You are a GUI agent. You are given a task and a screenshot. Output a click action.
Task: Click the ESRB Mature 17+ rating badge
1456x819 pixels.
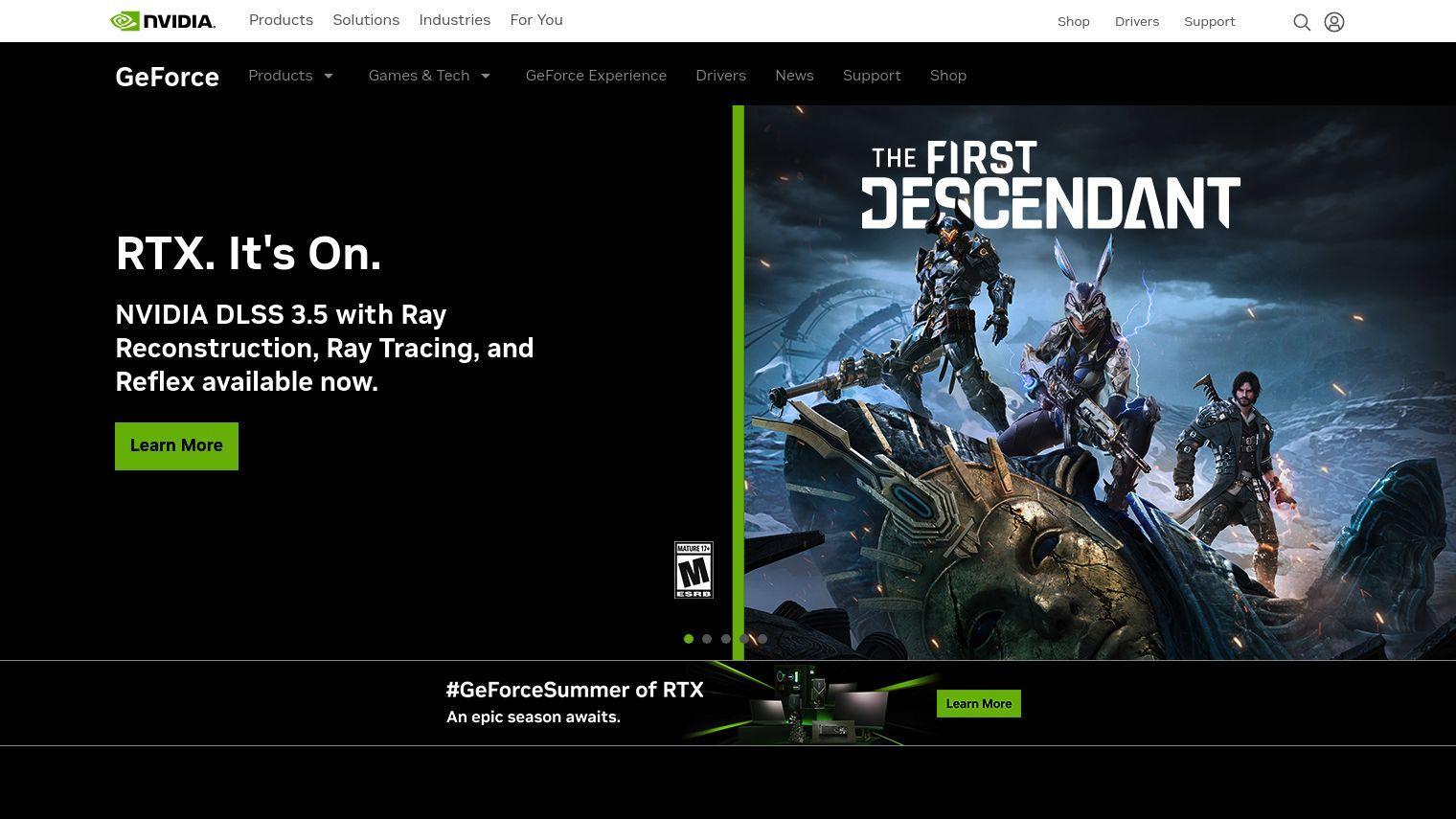pos(694,570)
